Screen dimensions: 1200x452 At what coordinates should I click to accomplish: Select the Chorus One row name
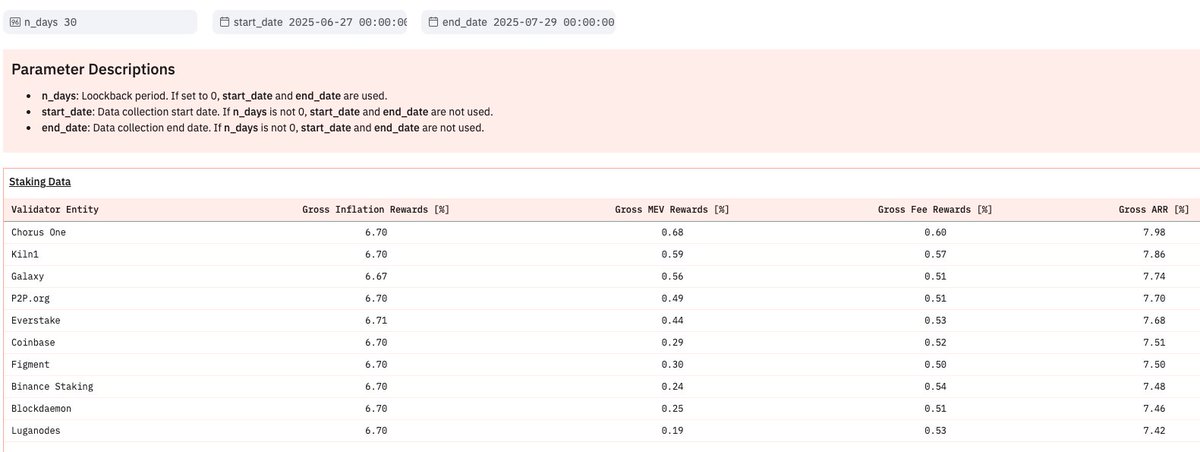coord(39,232)
